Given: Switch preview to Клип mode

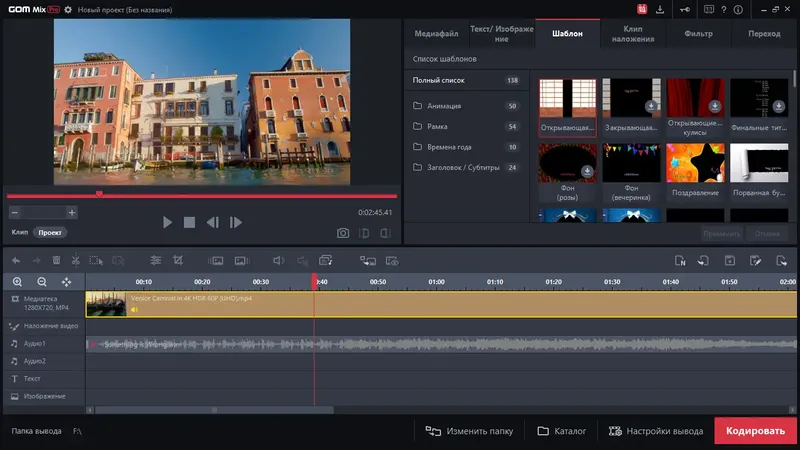Looking at the screenshot, I should coord(19,232).
